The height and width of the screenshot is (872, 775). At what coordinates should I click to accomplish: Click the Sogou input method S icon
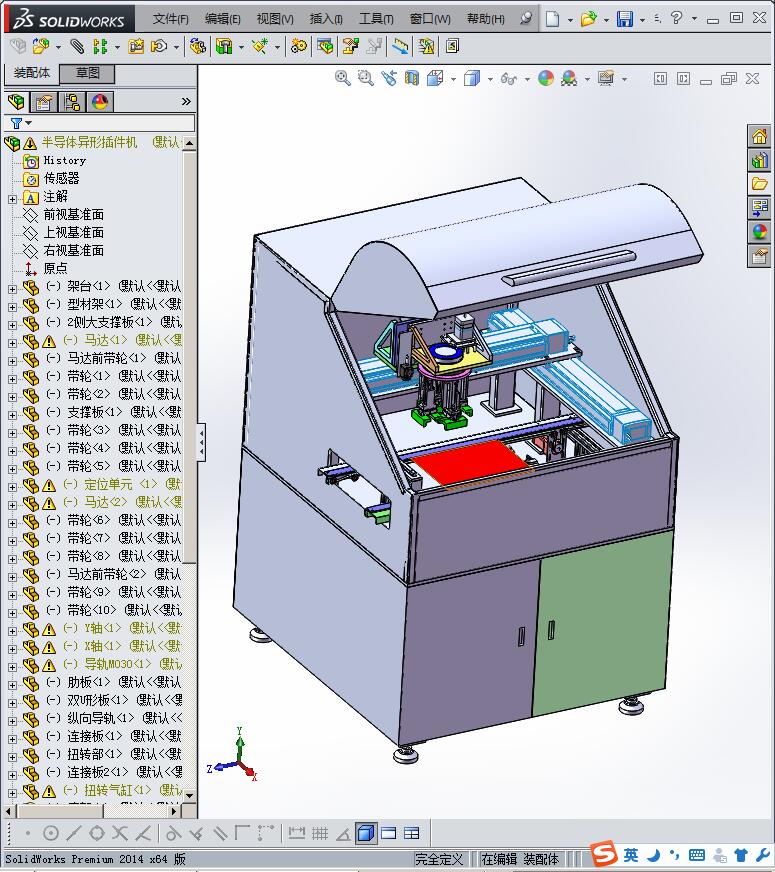pyautogui.click(x=603, y=854)
